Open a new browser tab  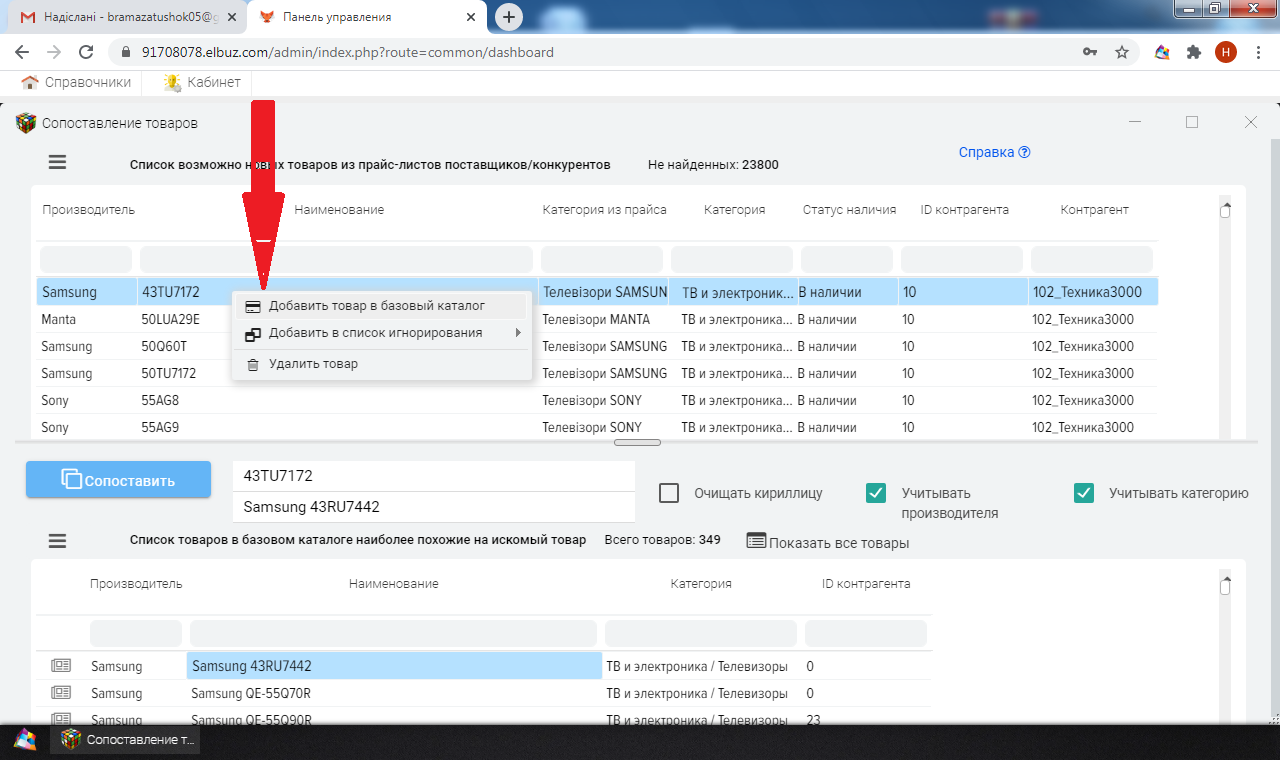point(509,17)
